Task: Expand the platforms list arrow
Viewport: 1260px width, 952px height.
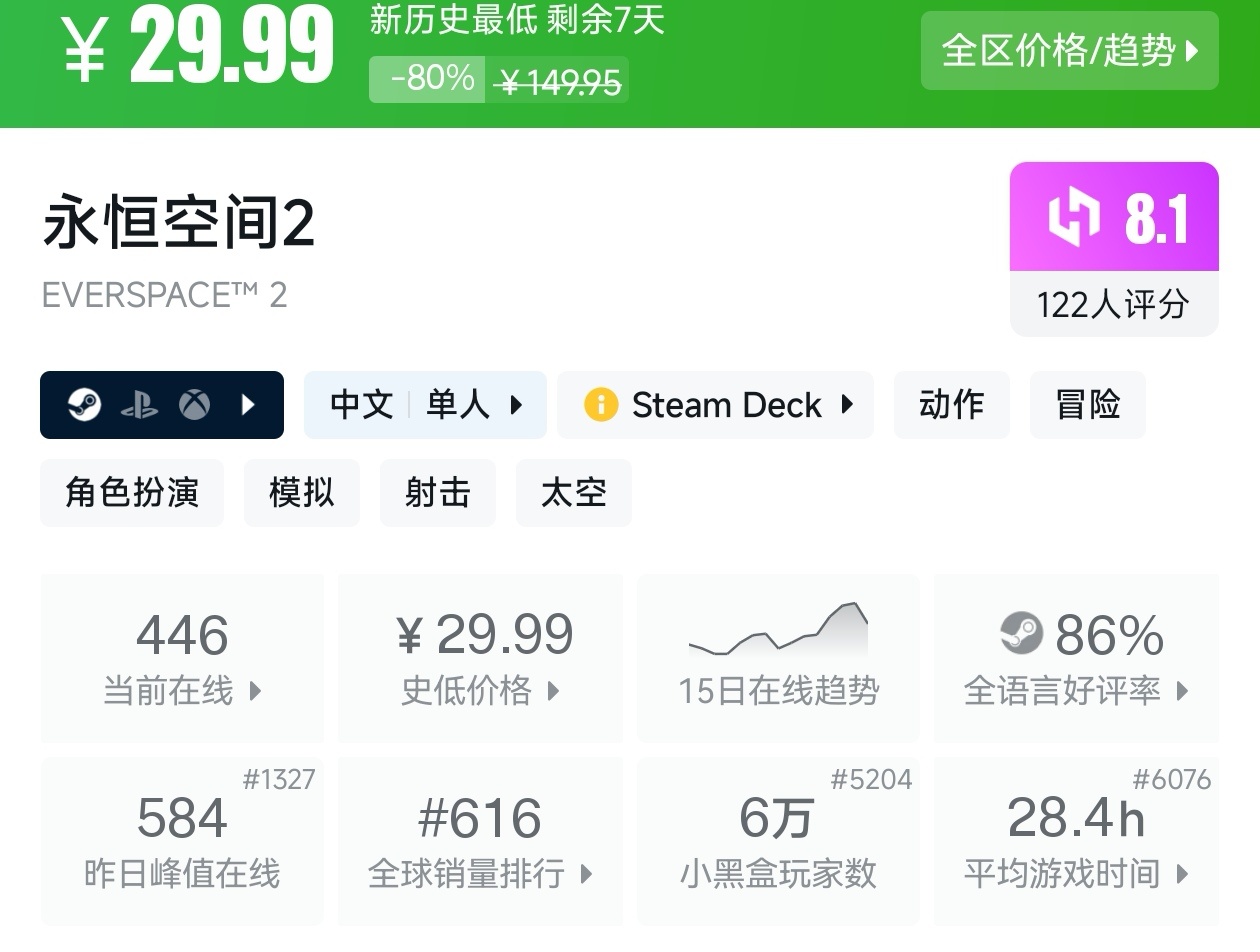Action: [x=249, y=405]
